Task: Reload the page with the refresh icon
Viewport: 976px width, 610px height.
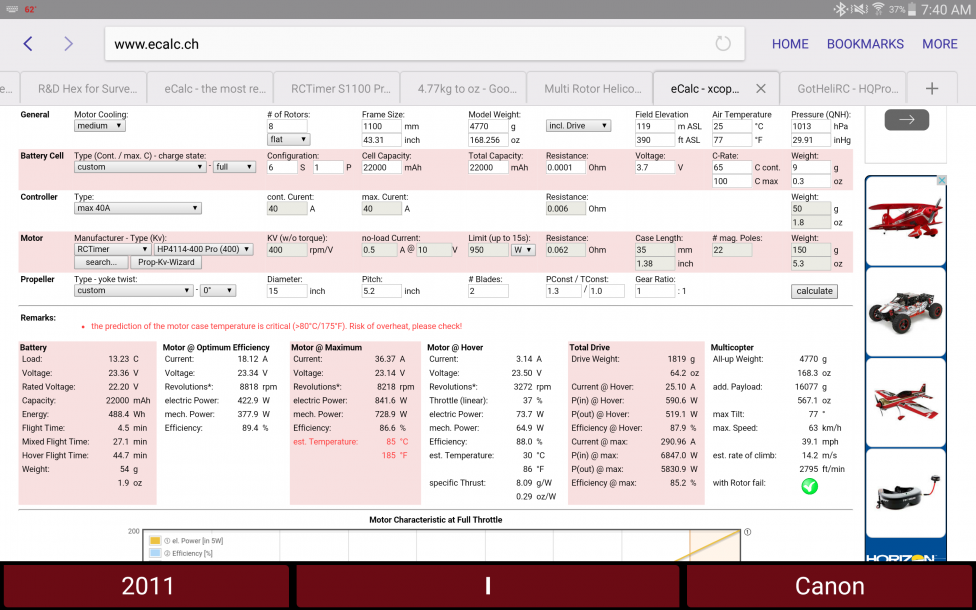Action: pos(722,44)
